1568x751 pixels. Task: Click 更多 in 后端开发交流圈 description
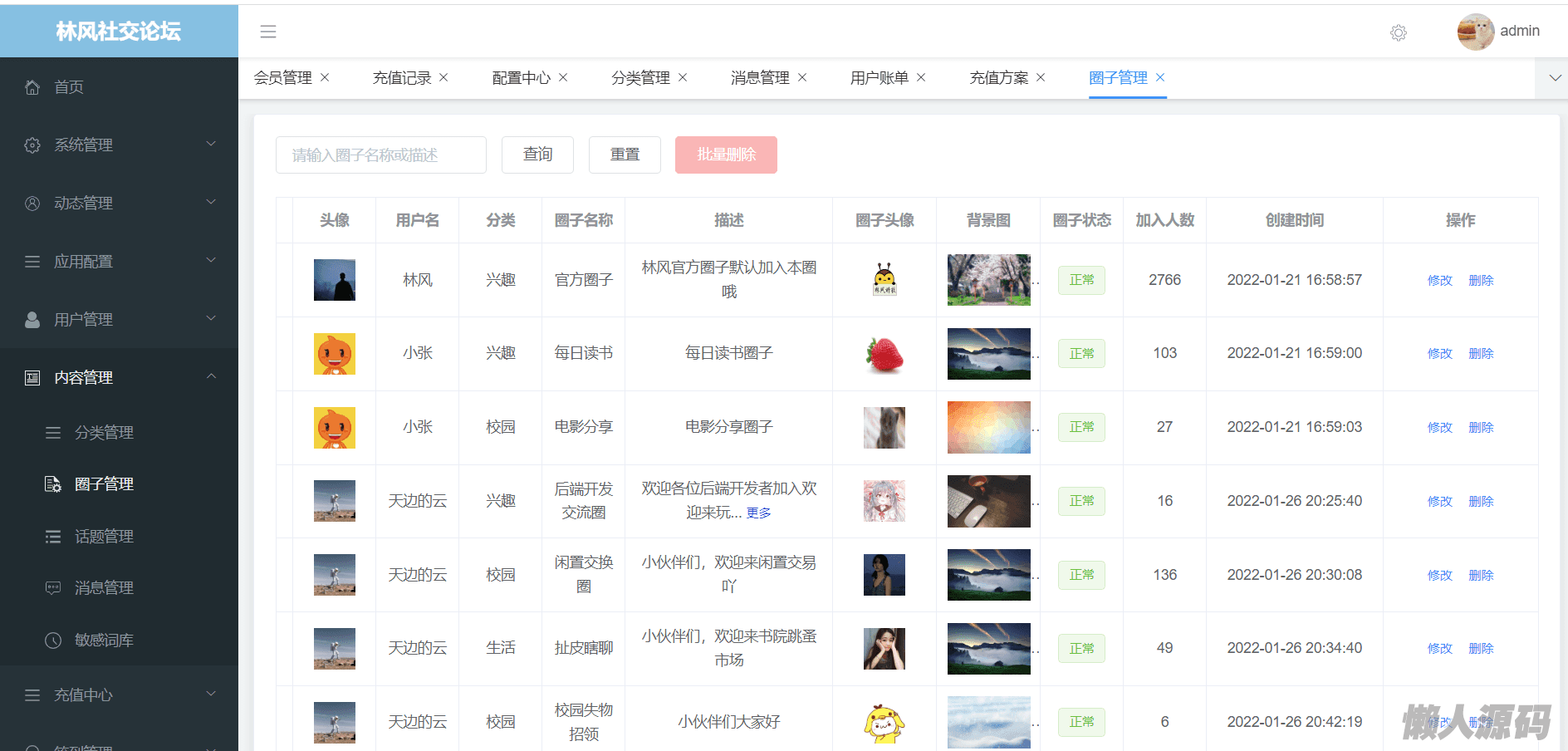pyautogui.click(x=758, y=513)
